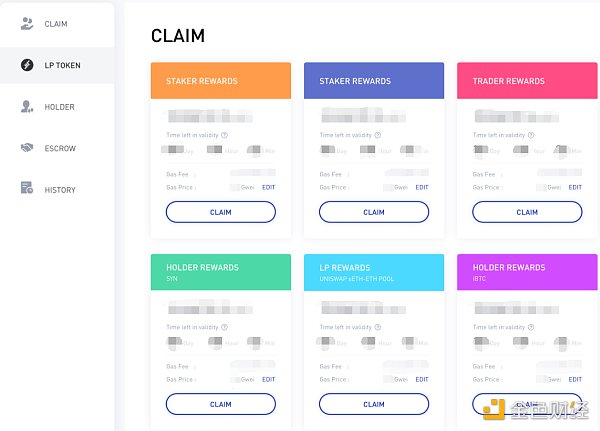The height and width of the screenshot is (431, 600).
Task: Edit gas price on iBTC Holder Rewards
Action: click(575, 380)
